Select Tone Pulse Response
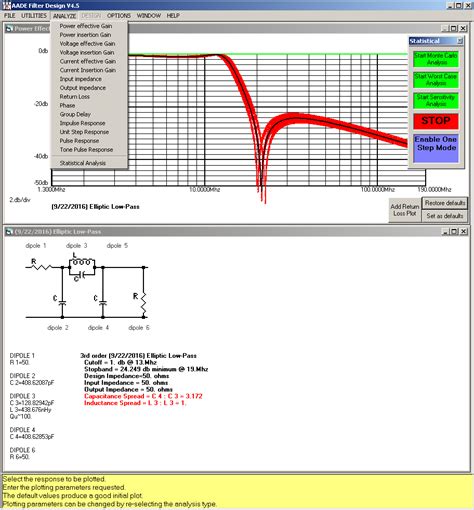This screenshot has width=474, height=510. (x=86, y=150)
